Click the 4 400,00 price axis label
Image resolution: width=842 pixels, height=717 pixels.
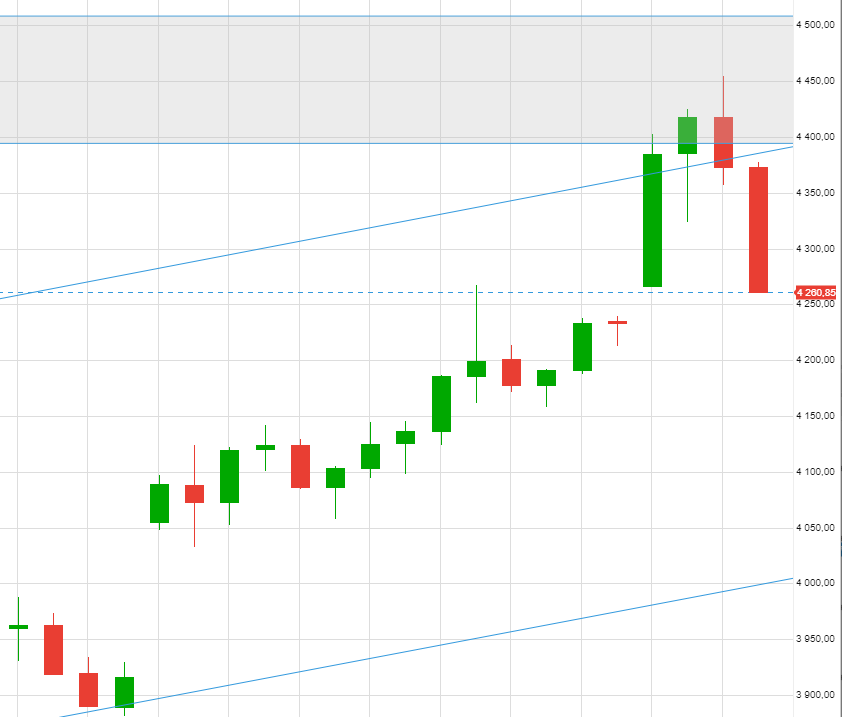click(x=818, y=137)
